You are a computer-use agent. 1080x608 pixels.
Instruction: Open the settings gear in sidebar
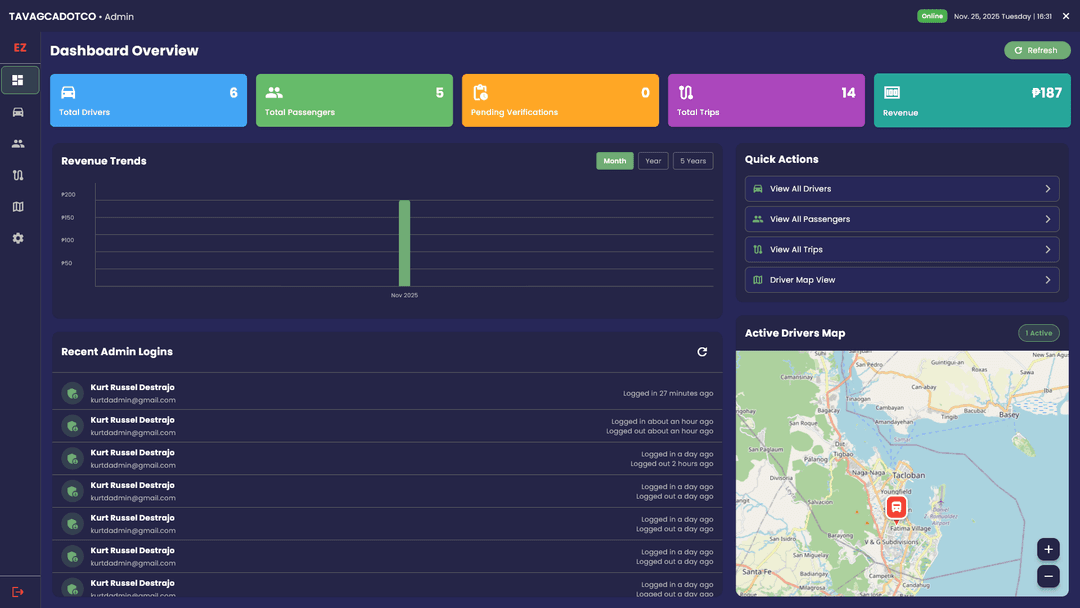(18, 238)
